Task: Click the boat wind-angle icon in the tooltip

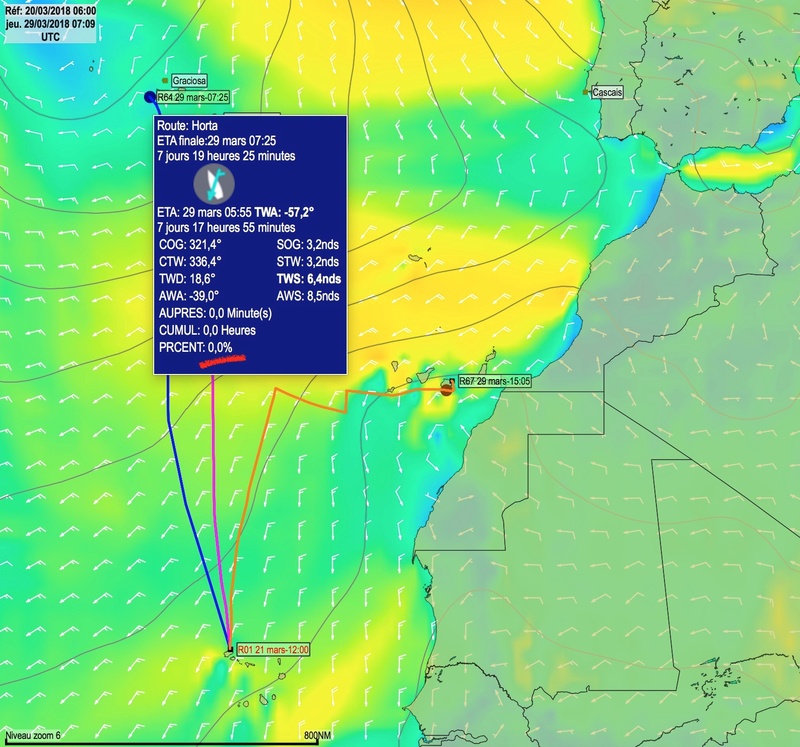Action: 214,183
